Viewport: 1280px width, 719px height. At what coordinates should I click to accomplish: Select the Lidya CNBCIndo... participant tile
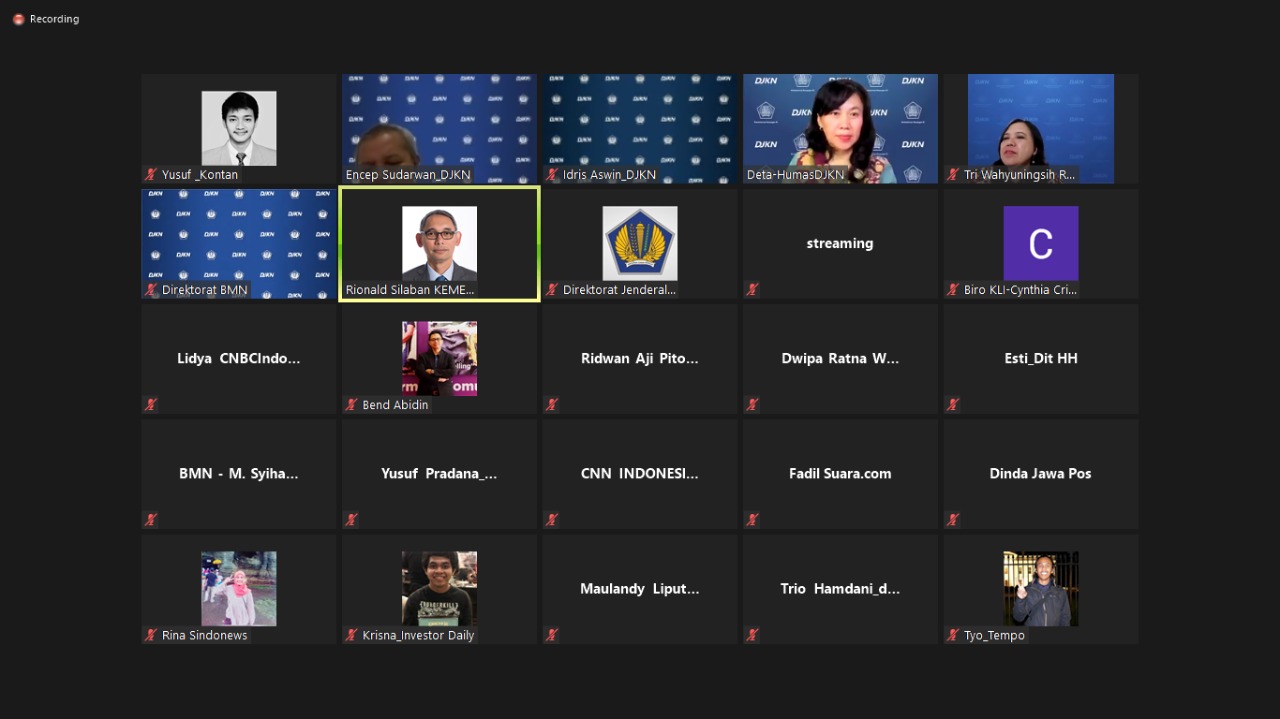coord(239,358)
